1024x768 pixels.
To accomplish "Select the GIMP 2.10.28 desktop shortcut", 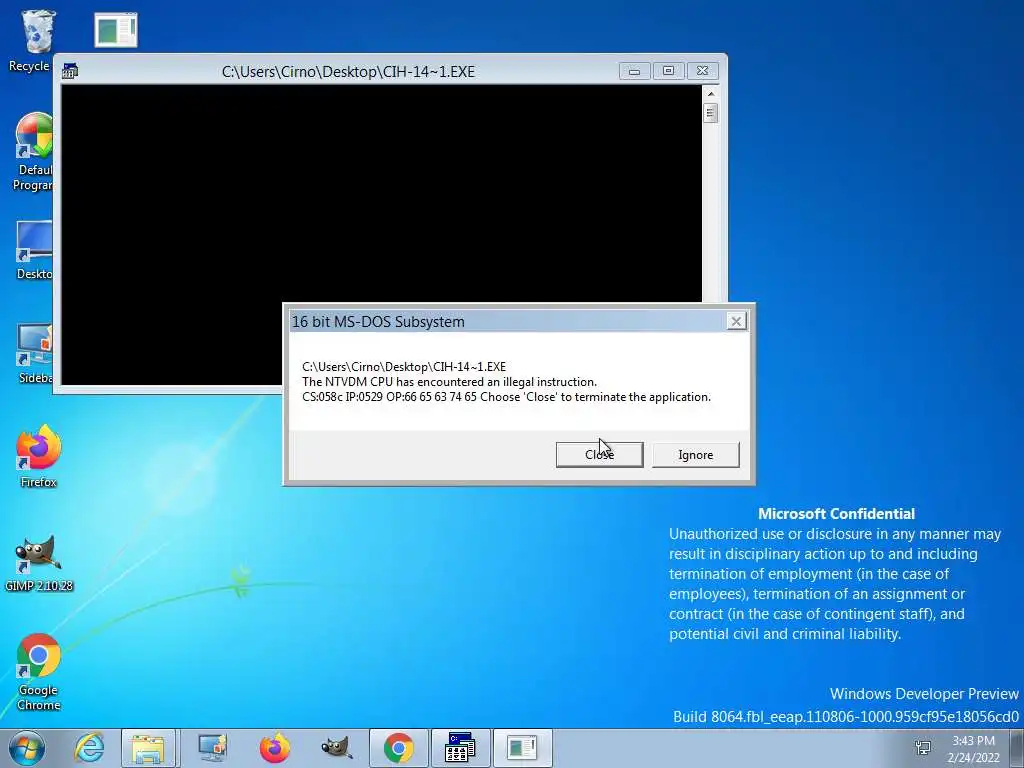I will 39,564.
